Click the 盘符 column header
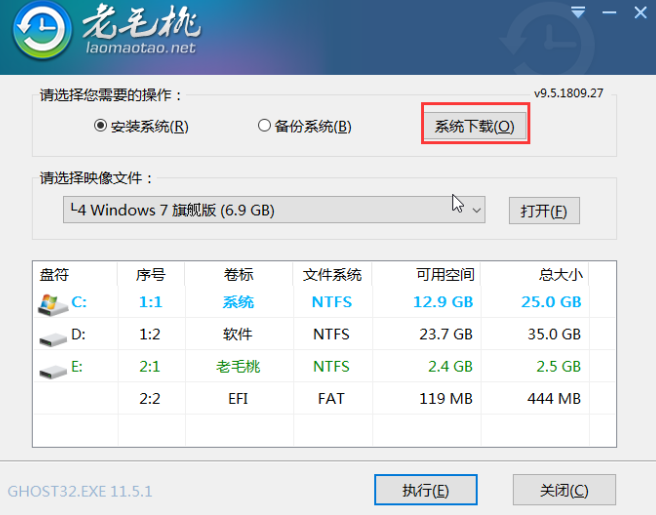656x515 pixels. pos(54,274)
